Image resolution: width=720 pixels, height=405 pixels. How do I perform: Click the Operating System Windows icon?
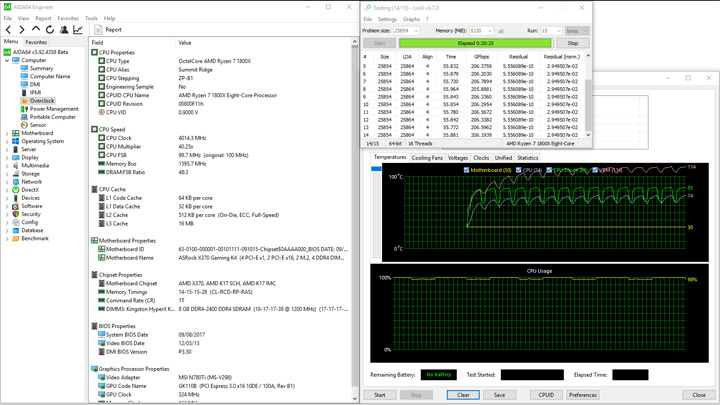16,141
